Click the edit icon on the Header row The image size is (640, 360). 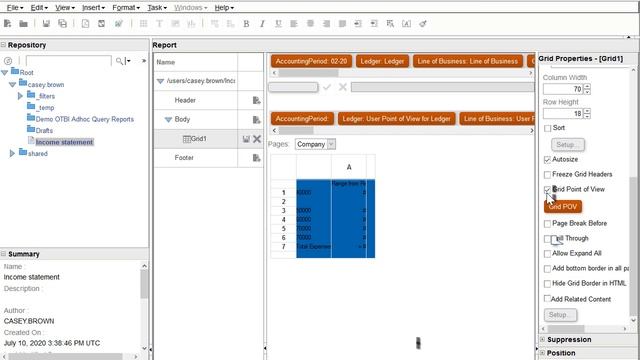point(256,100)
